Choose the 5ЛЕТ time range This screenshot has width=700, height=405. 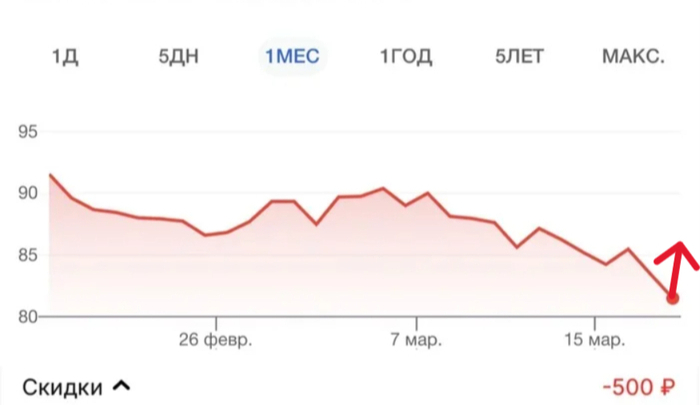pyautogui.click(x=519, y=57)
